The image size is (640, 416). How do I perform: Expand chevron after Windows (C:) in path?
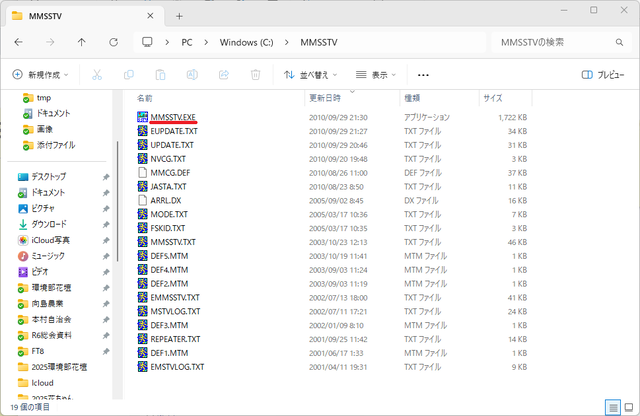pyautogui.click(x=287, y=42)
